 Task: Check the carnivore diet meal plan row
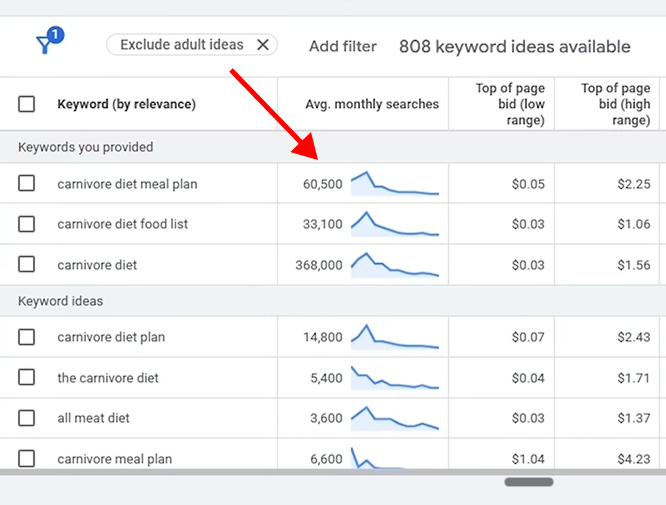click(x=26, y=183)
